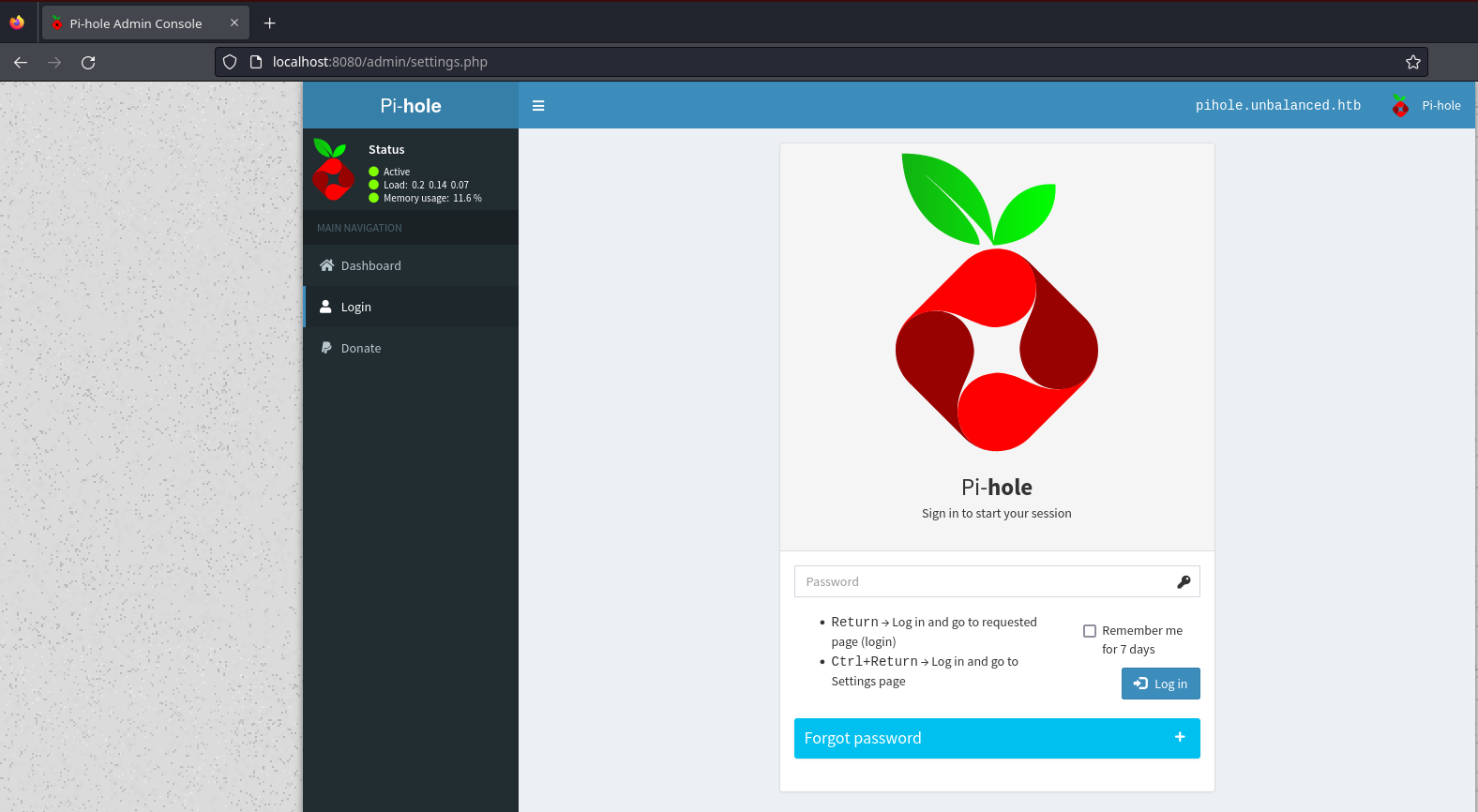
Task: Click the key icon in the password field
Action: click(1184, 582)
